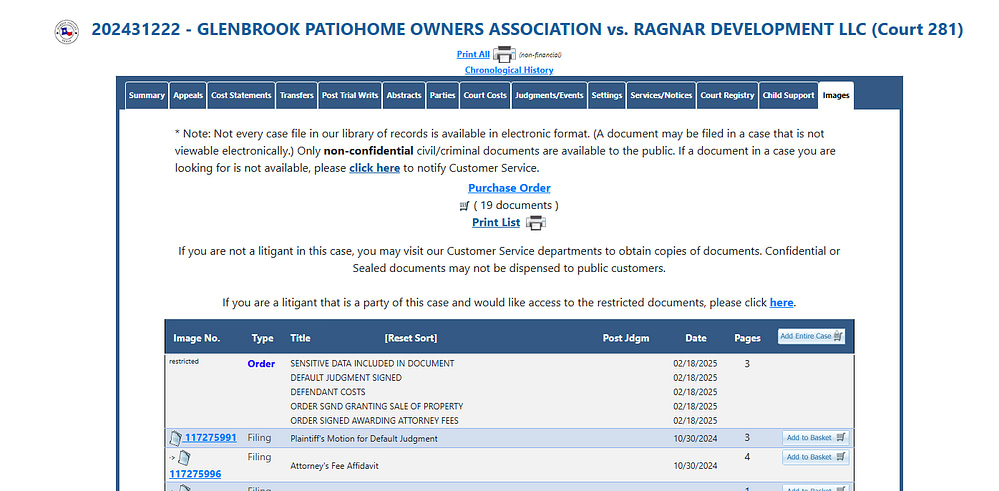999x491 pixels.
Task: Open the Parties tab
Action: click(x=442, y=96)
